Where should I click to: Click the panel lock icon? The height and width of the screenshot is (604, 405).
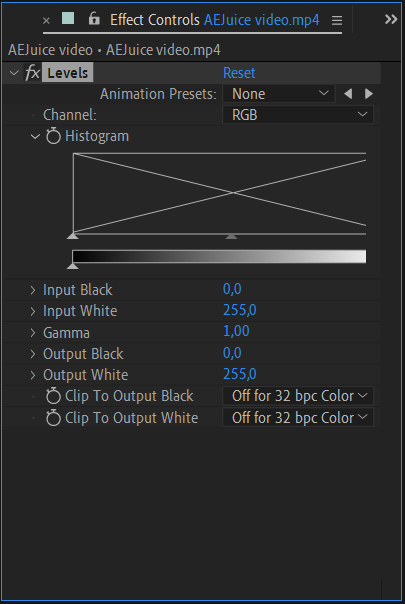[94, 18]
